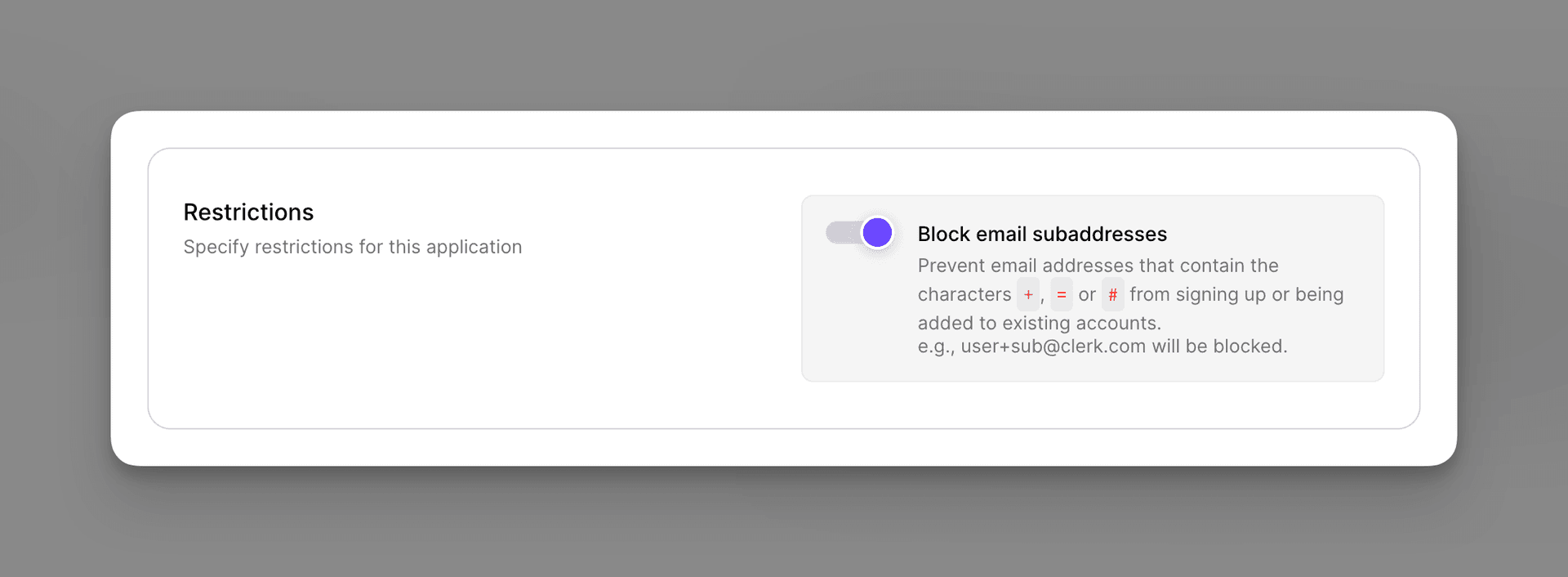Click the user+sub@clerk.com example email
Screen dimensions: 1568x577
pyautogui.click(x=1053, y=347)
